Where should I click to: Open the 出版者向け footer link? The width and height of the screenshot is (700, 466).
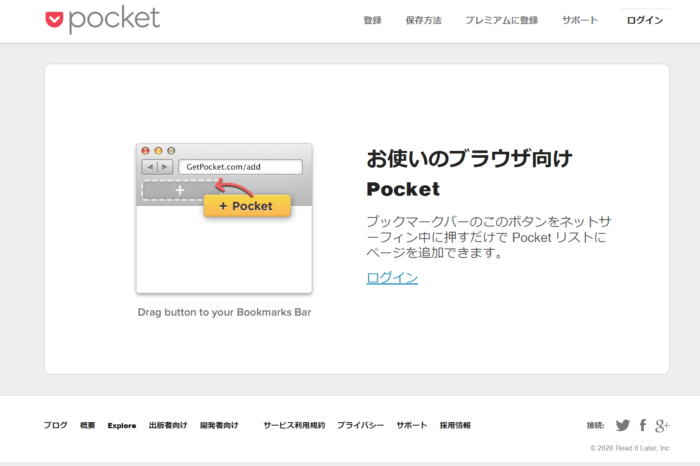pyautogui.click(x=168, y=425)
